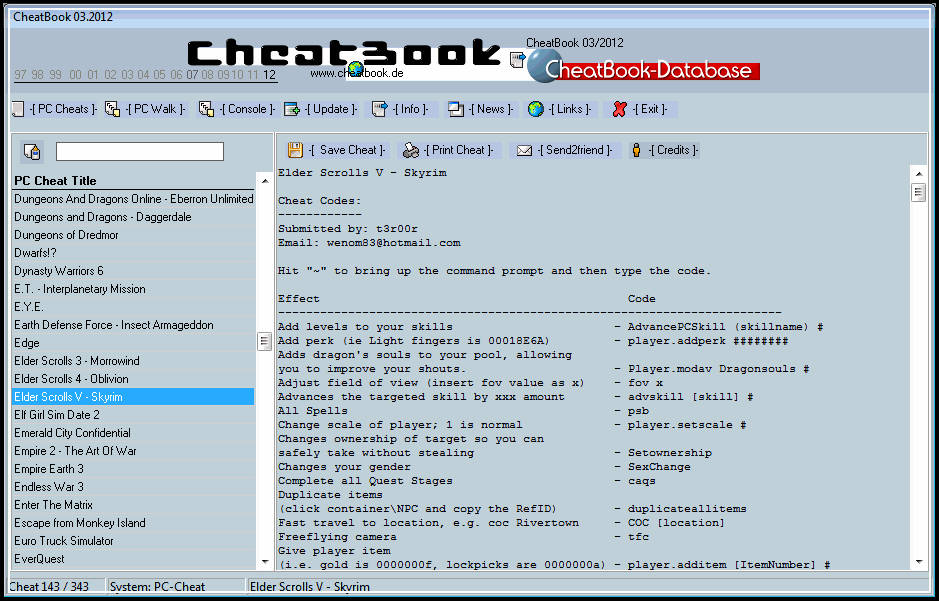
Task: Switch to -[ Console ]- cheats
Action: pyautogui.click(x=247, y=109)
